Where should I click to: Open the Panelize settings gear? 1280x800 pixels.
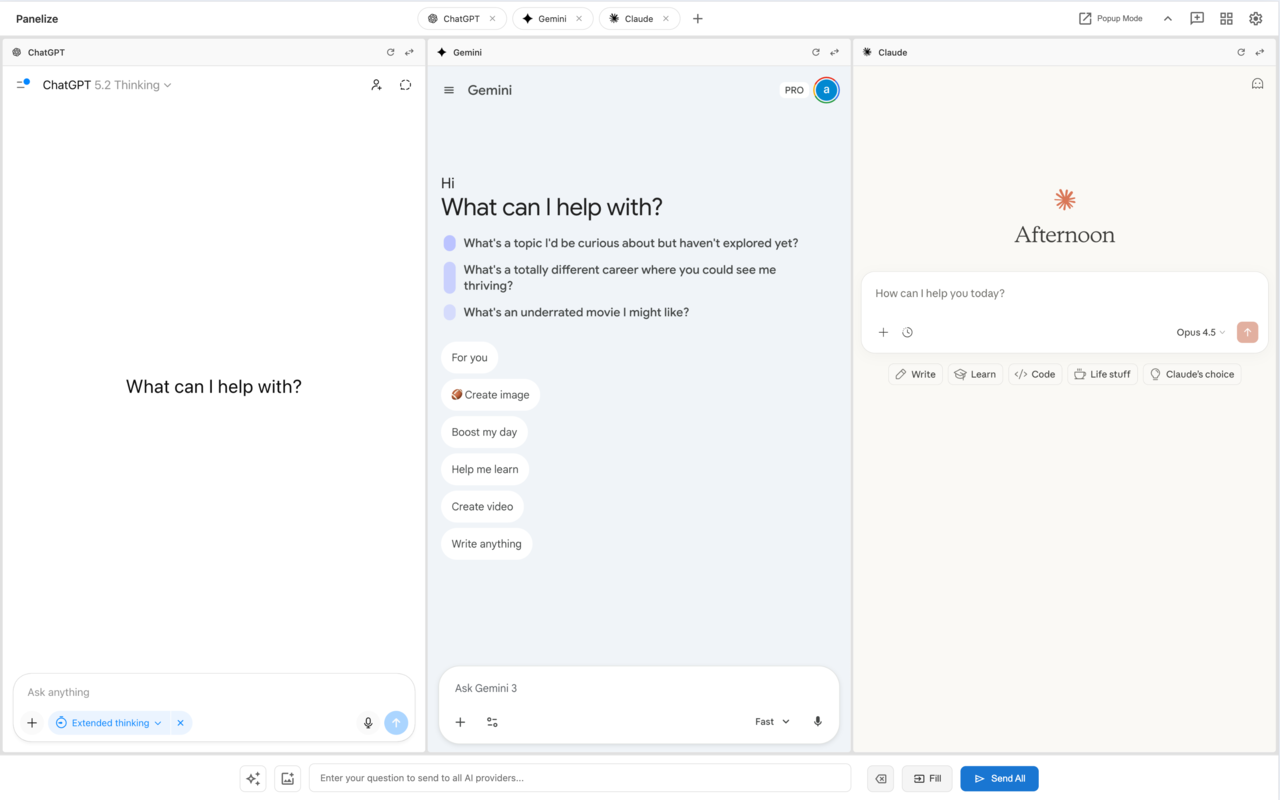[x=1256, y=18]
